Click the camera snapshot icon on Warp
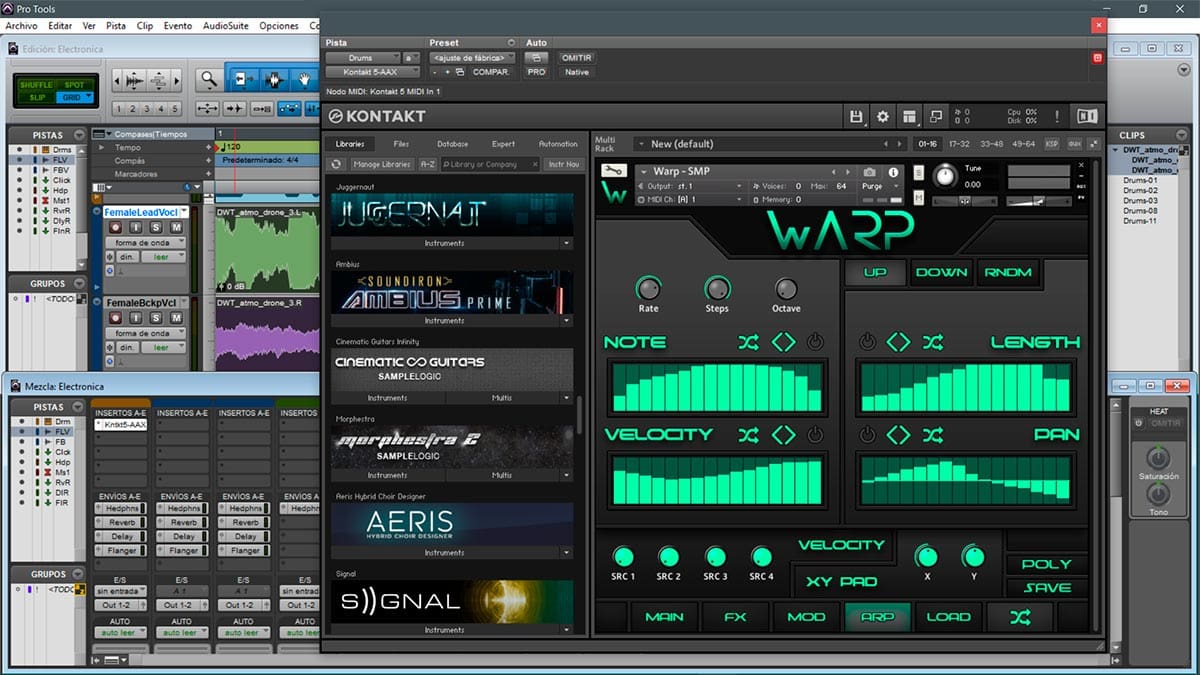This screenshot has height=675, width=1200. 869,172
